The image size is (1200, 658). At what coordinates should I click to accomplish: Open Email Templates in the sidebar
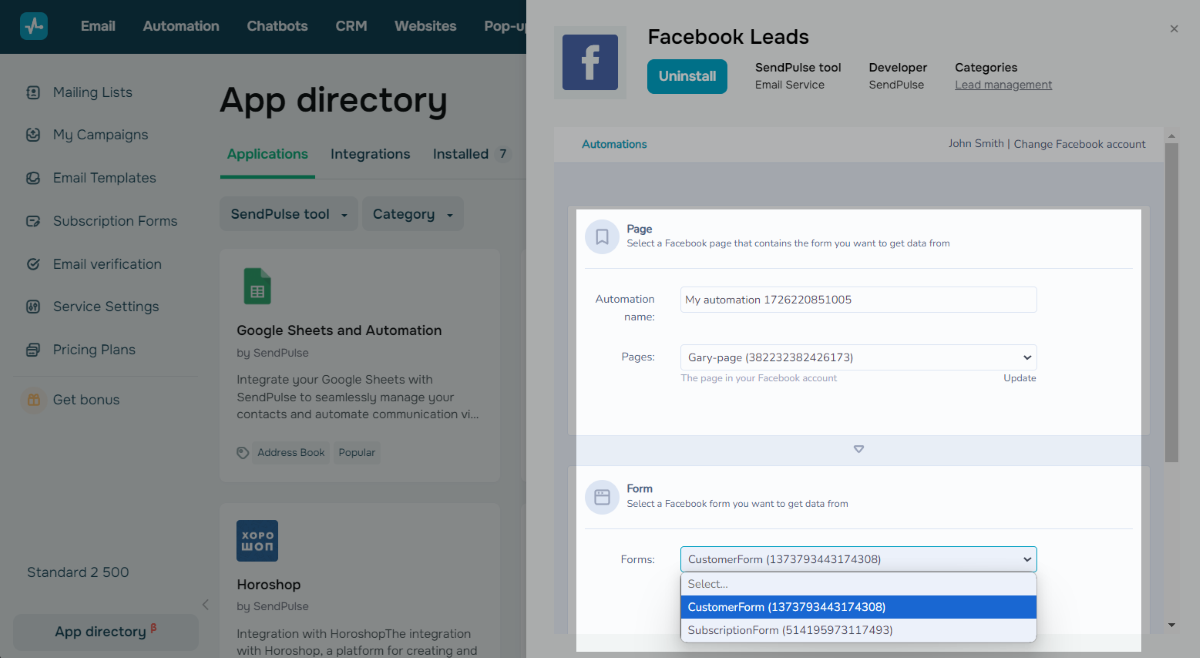104,178
